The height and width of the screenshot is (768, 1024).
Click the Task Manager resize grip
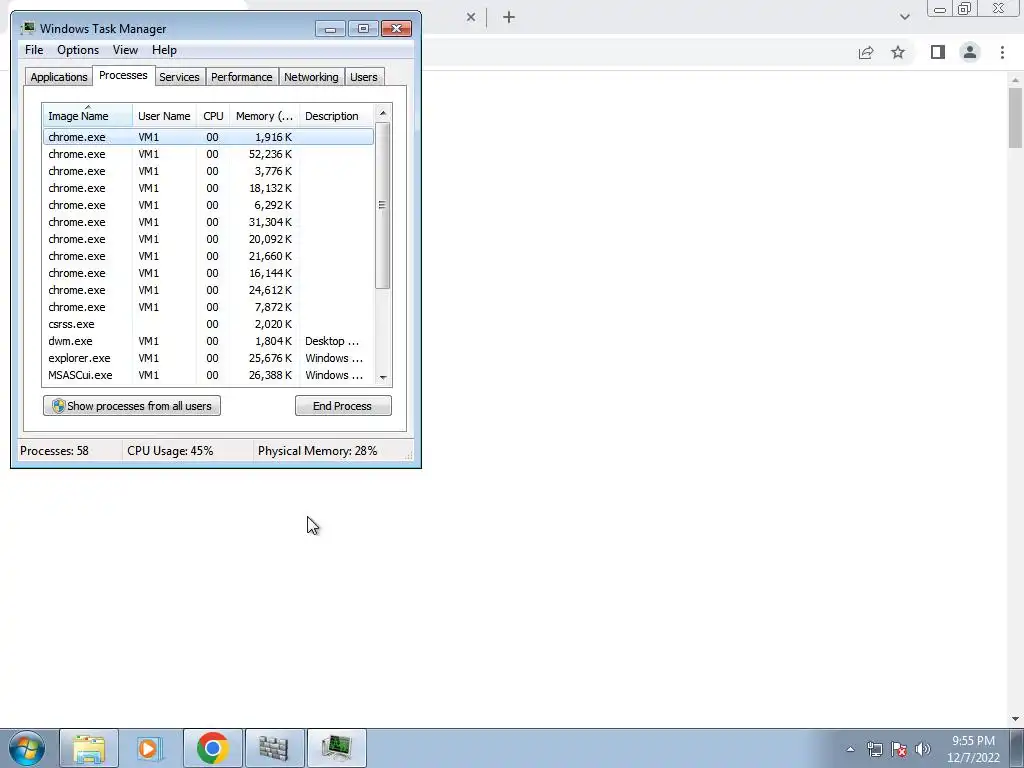(409, 456)
